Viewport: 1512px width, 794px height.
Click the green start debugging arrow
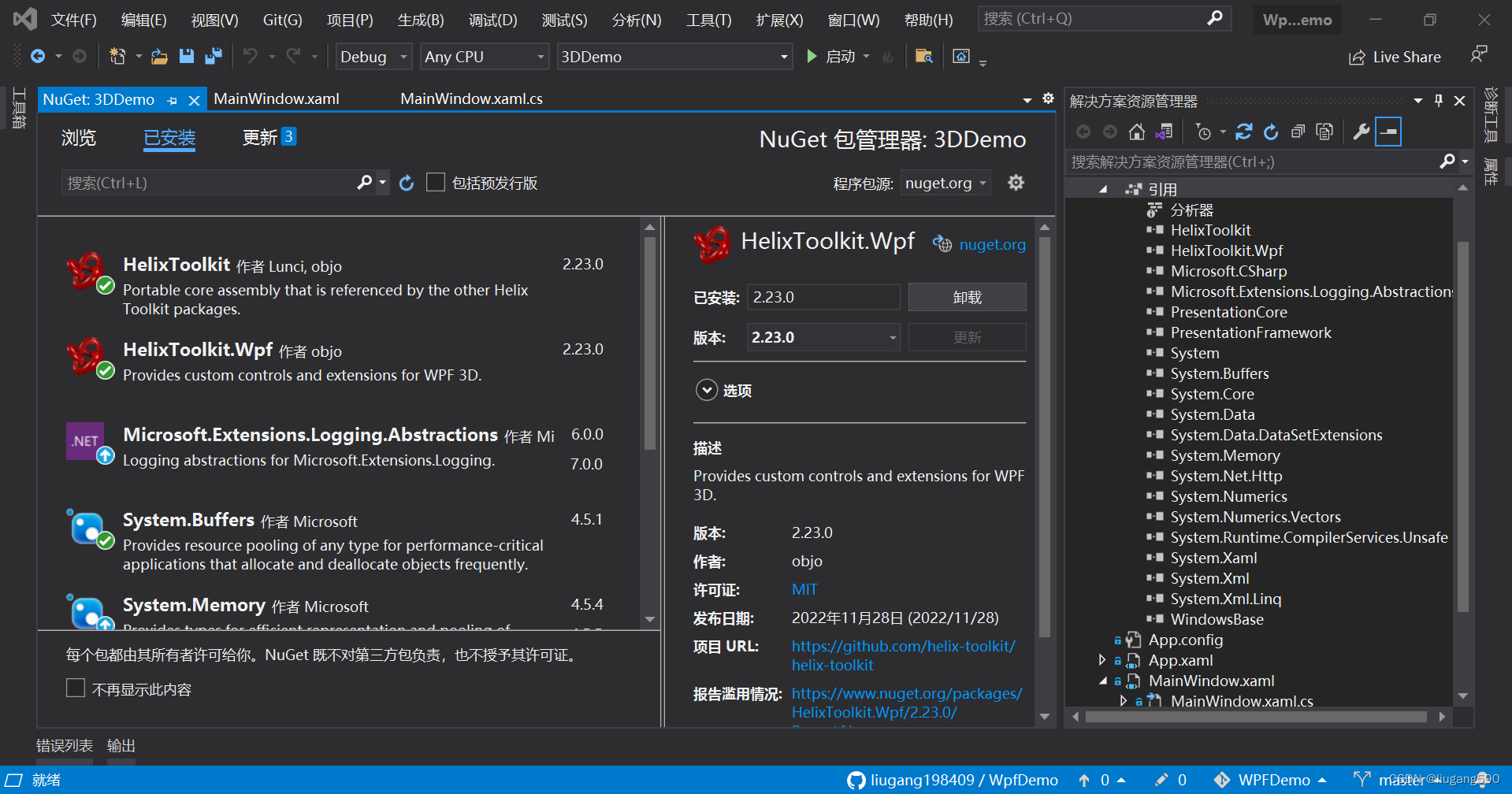point(812,56)
